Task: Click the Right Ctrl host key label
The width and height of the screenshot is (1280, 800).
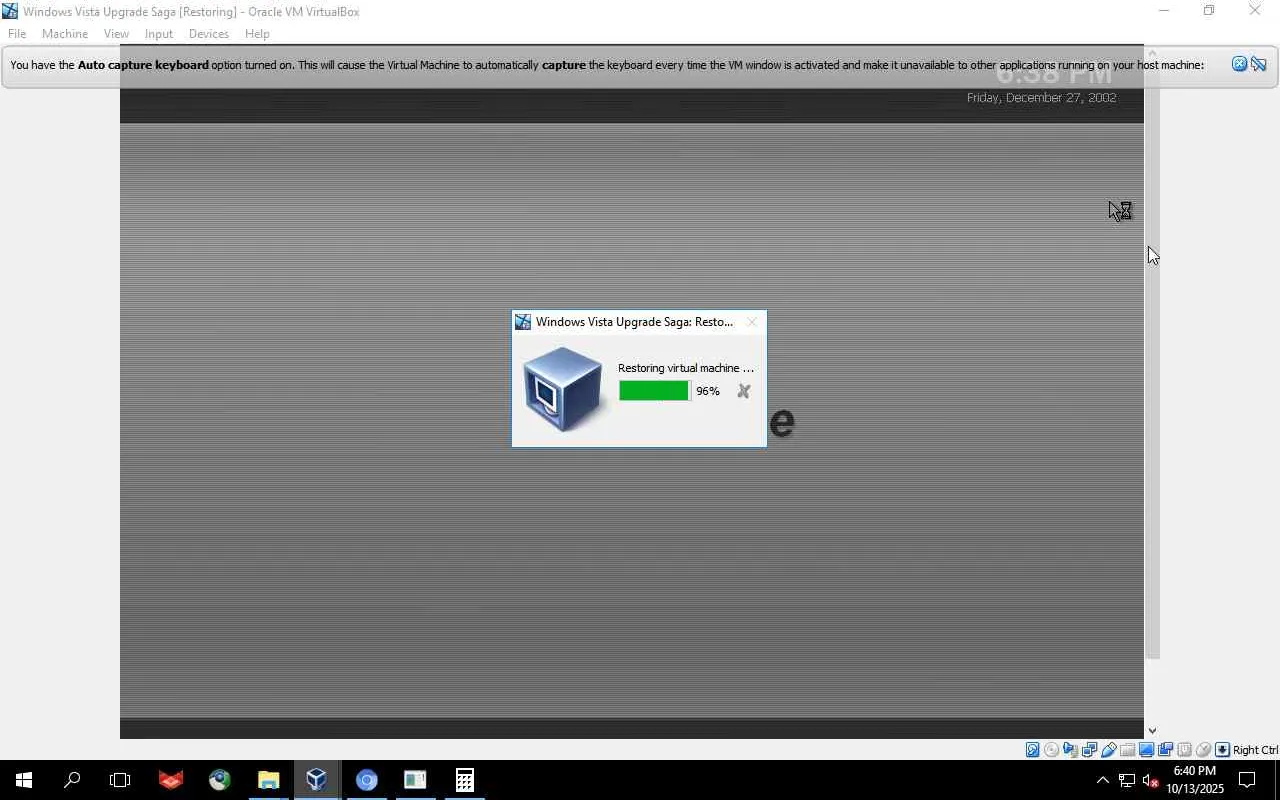Action: [1255, 750]
